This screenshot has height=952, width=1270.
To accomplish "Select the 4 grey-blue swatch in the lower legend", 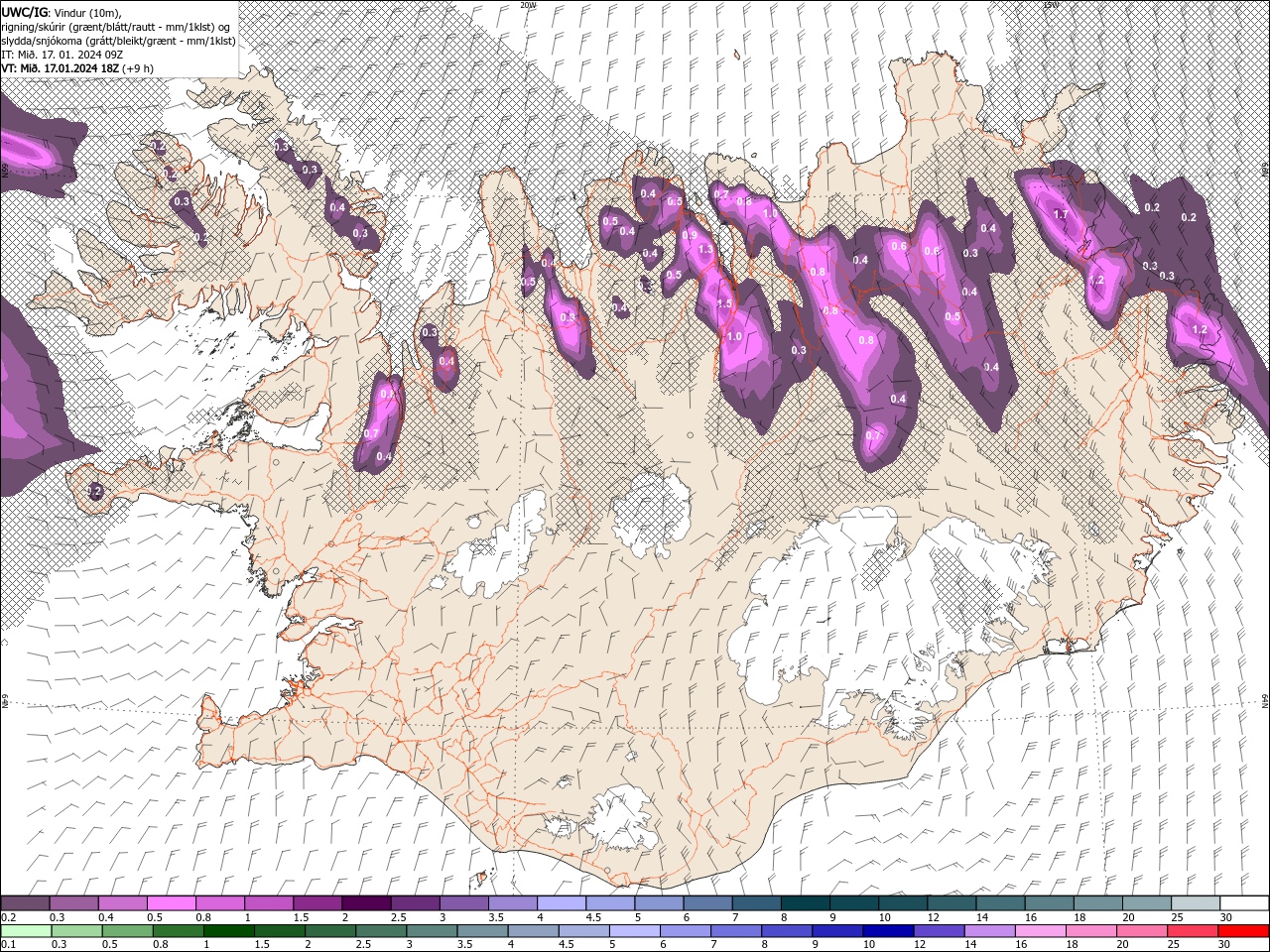I will point(533,931).
